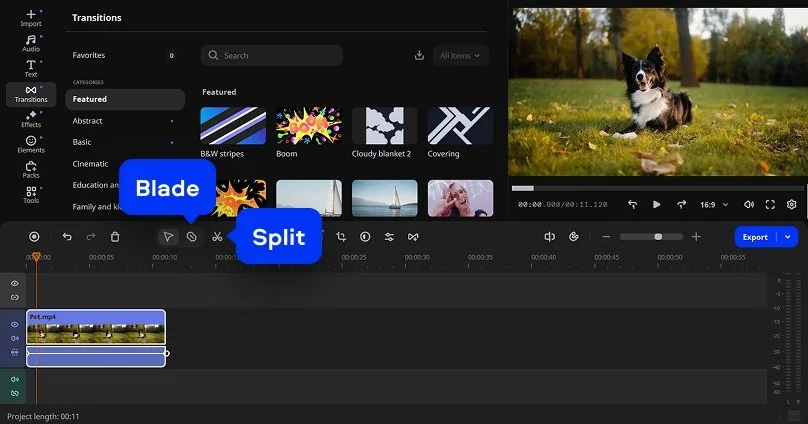Select the Abstract transitions category
This screenshot has height=424, width=808.
(88, 121)
